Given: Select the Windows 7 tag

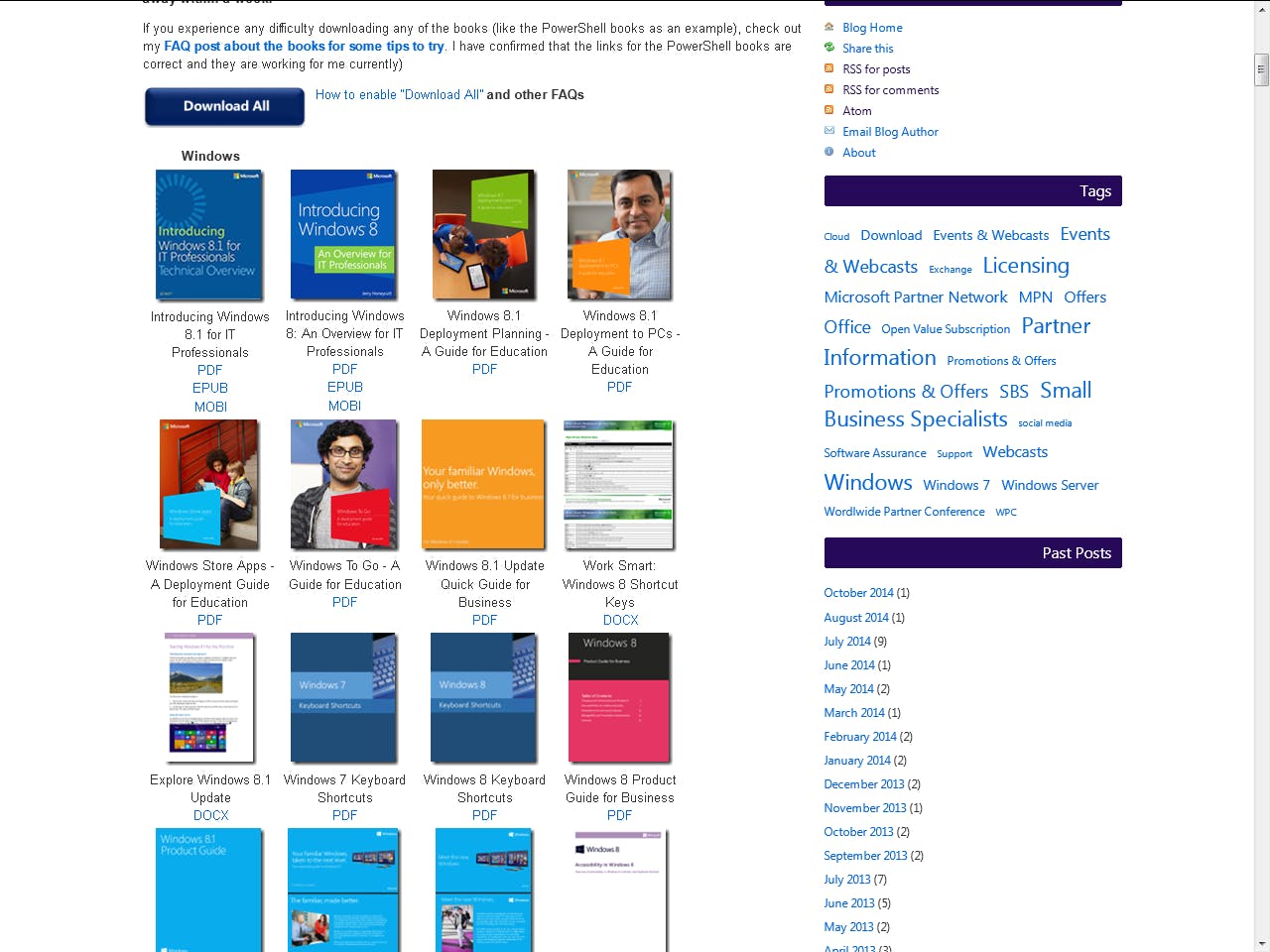Looking at the screenshot, I should coord(956,486).
